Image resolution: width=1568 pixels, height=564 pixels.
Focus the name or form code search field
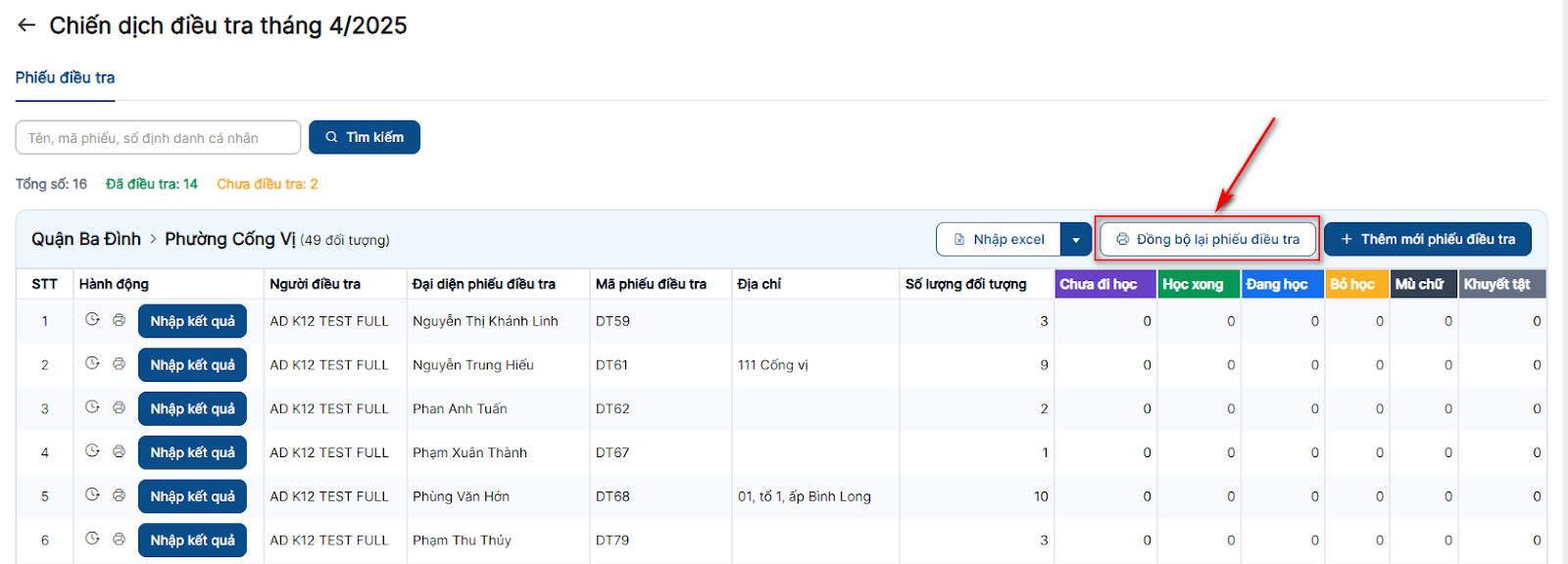[x=158, y=138]
